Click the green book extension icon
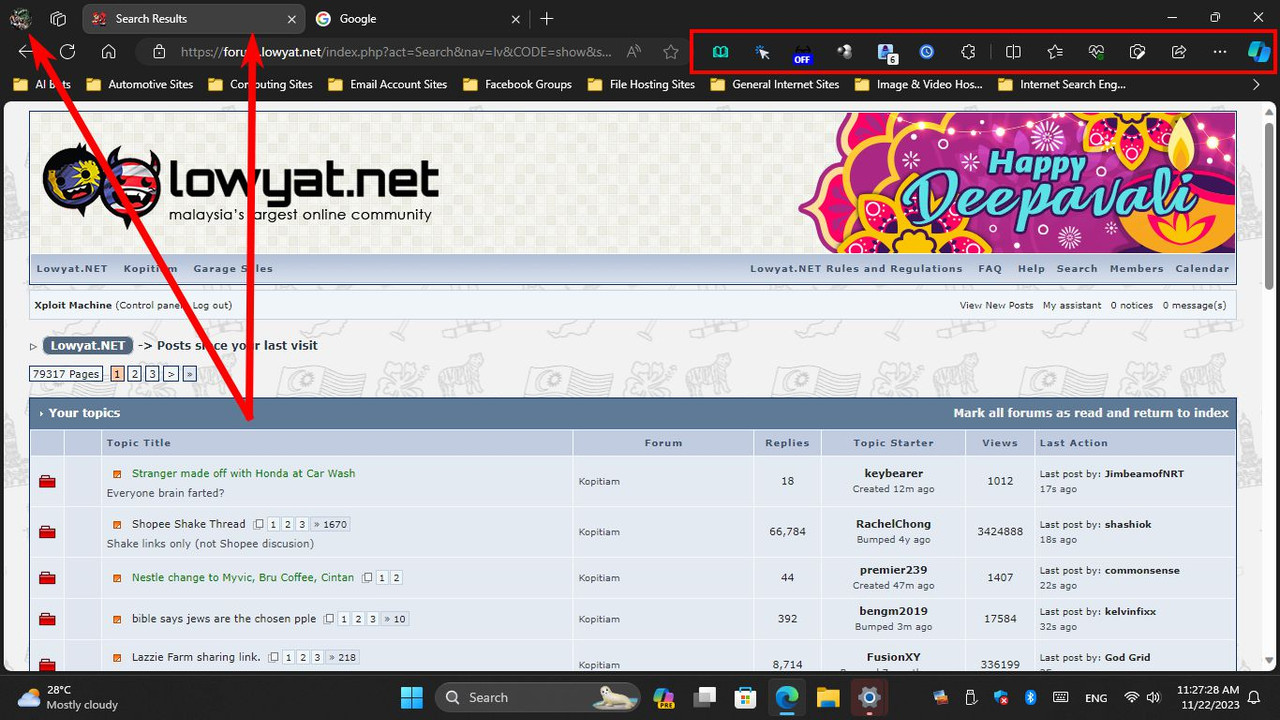This screenshot has height=720, width=1280. [720, 51]
